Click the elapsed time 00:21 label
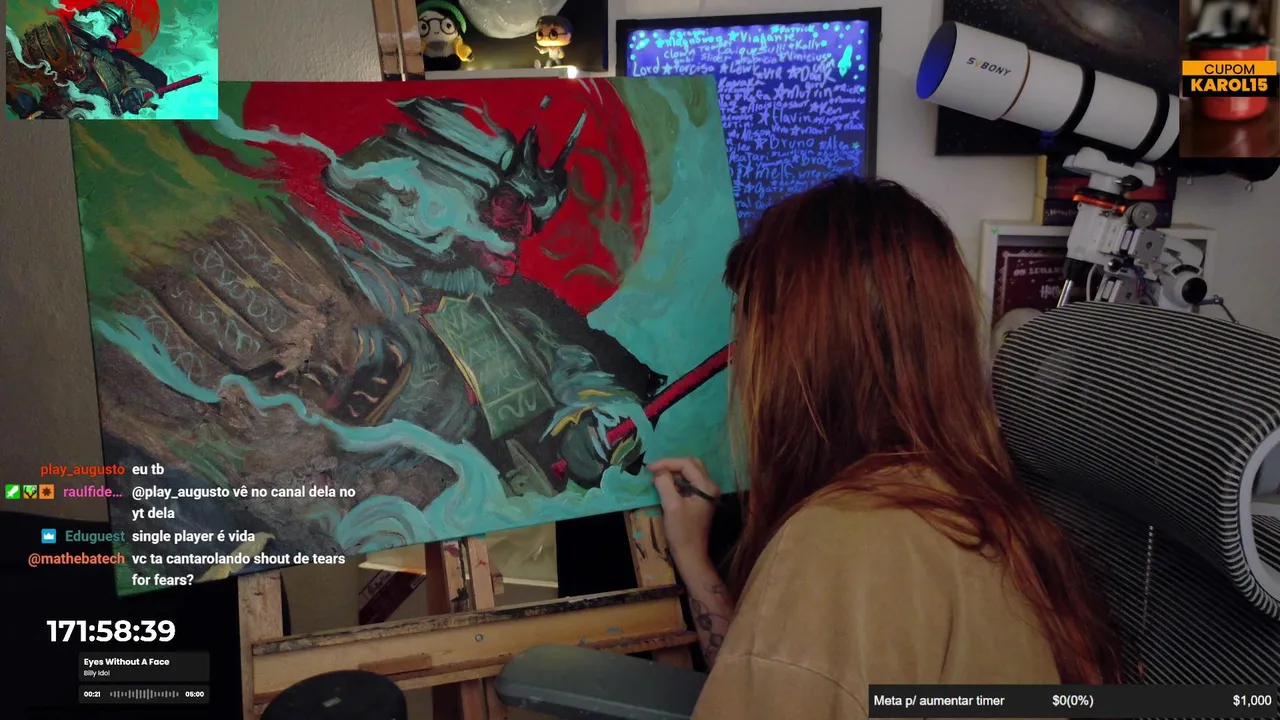Screen dimensions: 1280x720 tap(92, 694)
